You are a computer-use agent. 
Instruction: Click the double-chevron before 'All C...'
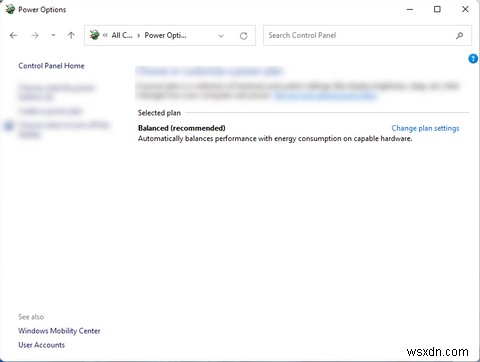105,35
